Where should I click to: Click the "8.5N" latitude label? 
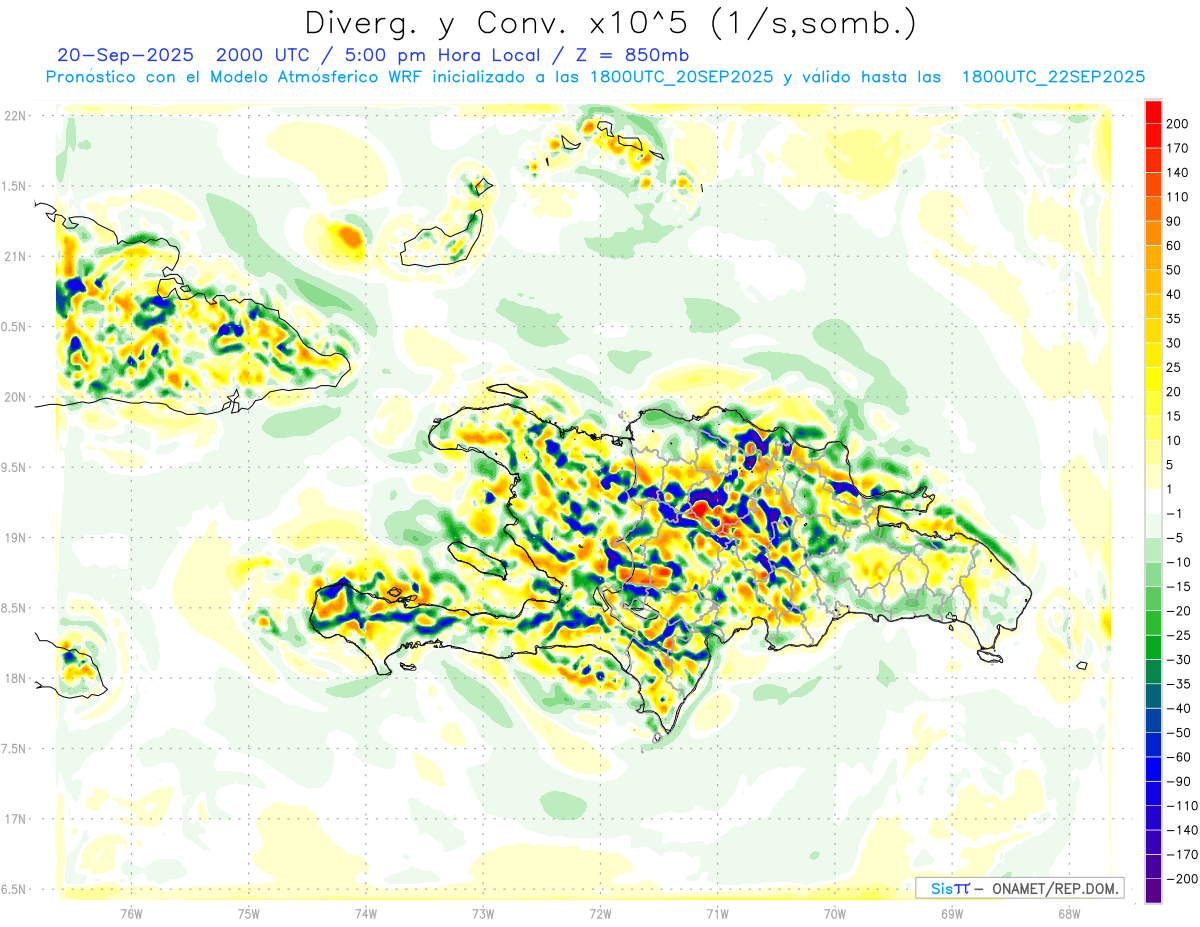tap(13, 608)
